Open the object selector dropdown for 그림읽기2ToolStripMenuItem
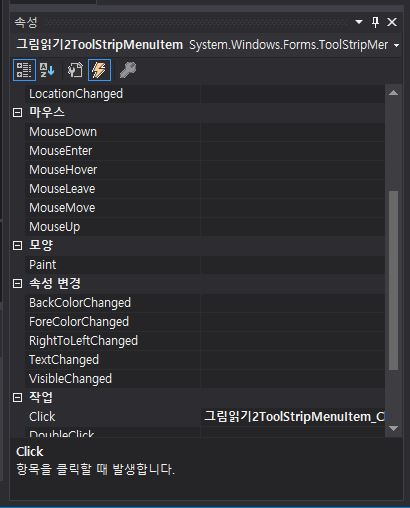The image size is (410, 508). pos(396,45)
